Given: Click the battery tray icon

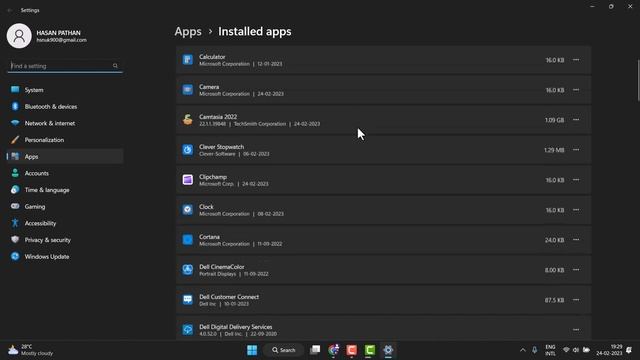Looking at the screenshot, I should pyautogui.click(x=586, y=350).
